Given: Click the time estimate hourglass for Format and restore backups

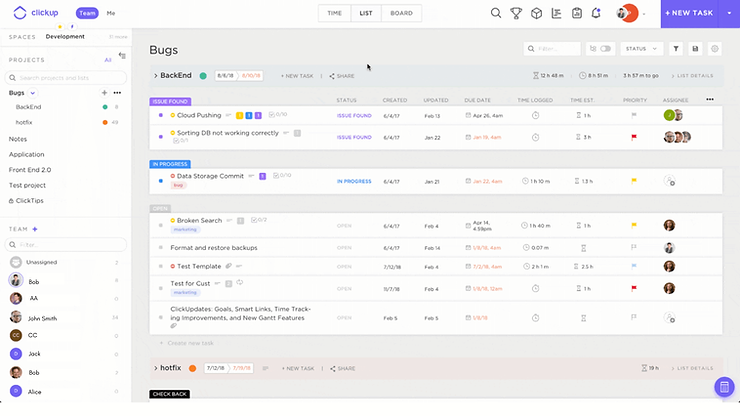Looking at the screenshot, I should click(x=583, y=248).
